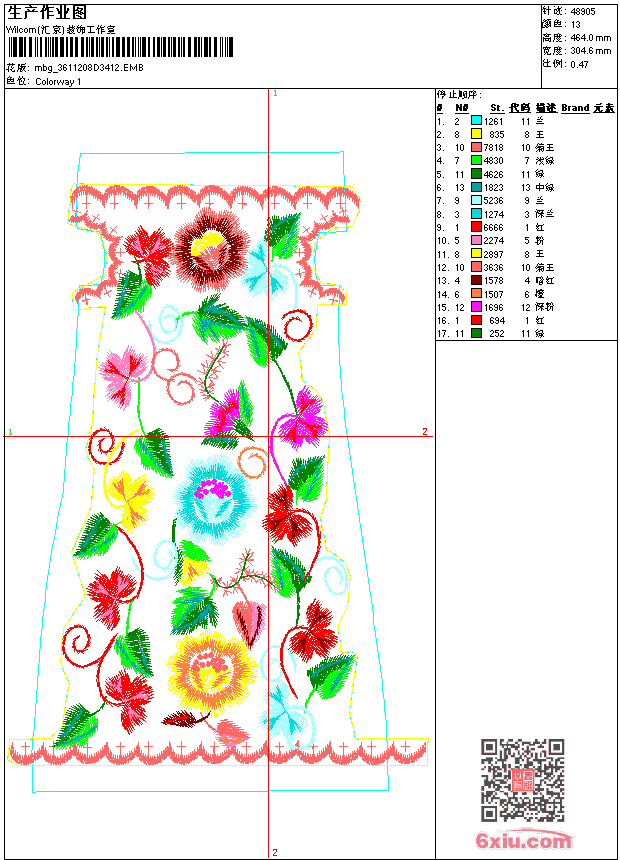Image resolution: width=620 pixels, height=860 pixels.
Task: Click the scale value 0.47
Action: click(579, 64)
